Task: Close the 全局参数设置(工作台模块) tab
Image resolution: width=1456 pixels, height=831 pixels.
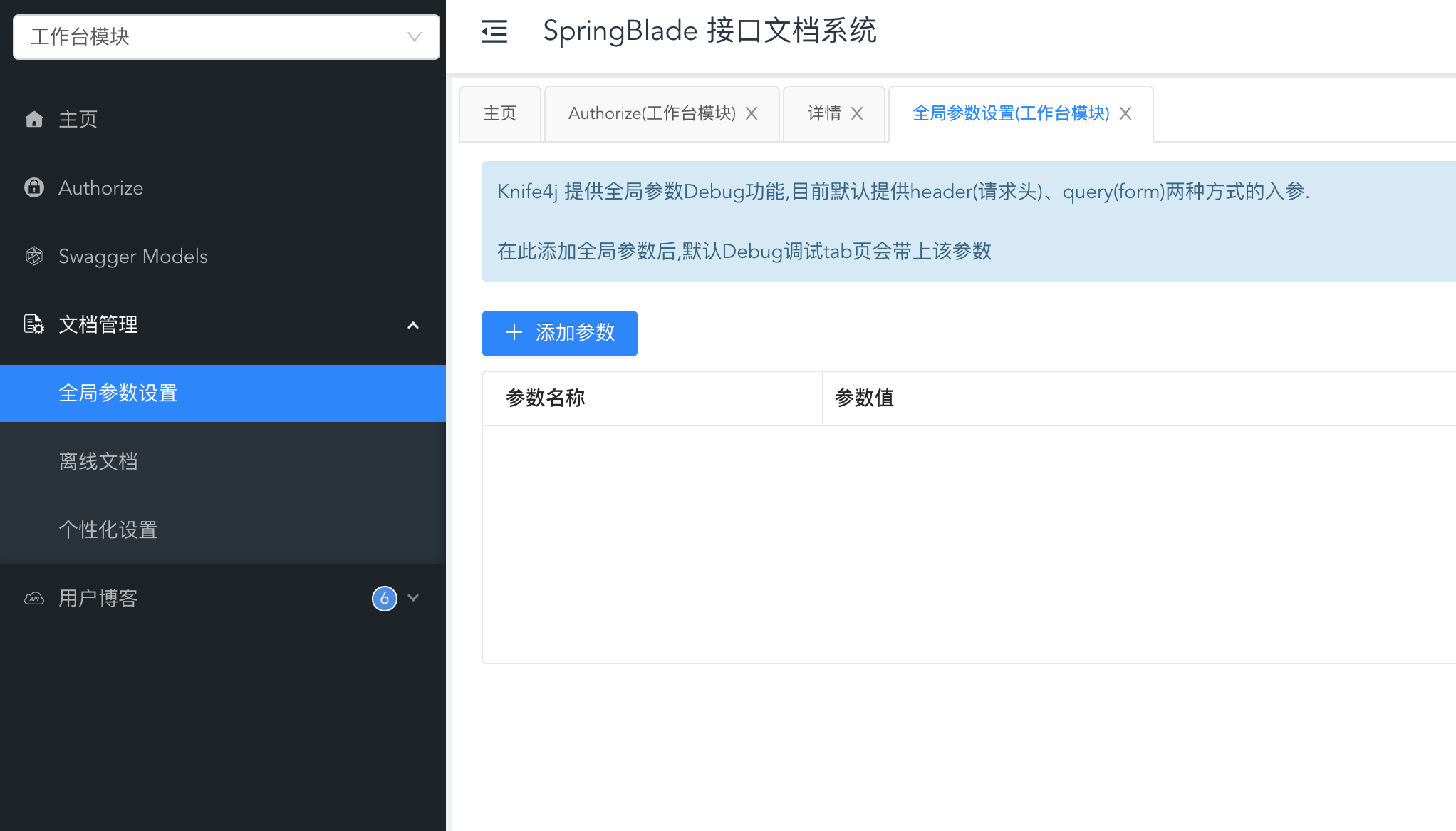Action: coord(1125,113)
